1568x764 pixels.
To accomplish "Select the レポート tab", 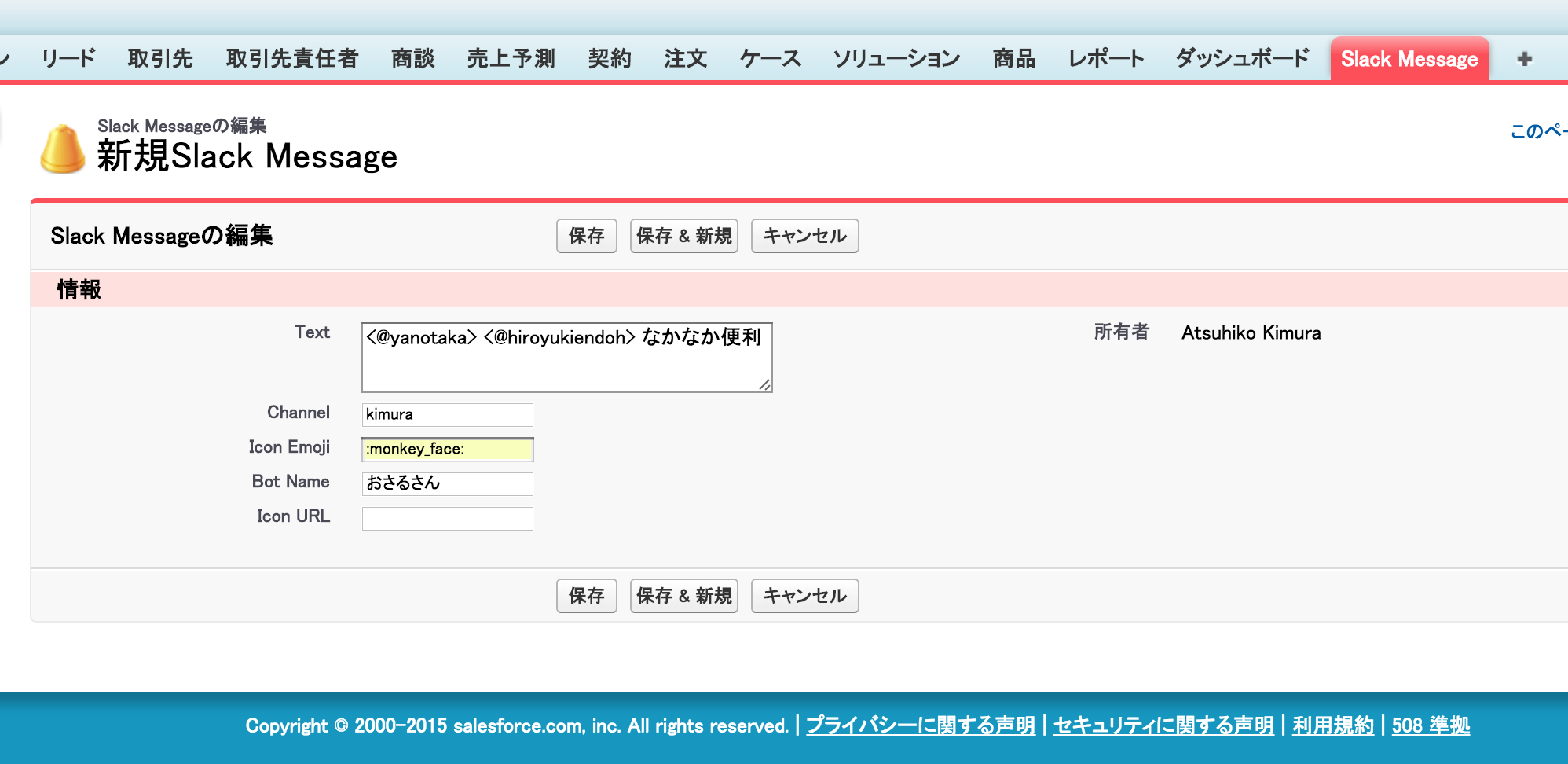I will (x=1105, y=58).
